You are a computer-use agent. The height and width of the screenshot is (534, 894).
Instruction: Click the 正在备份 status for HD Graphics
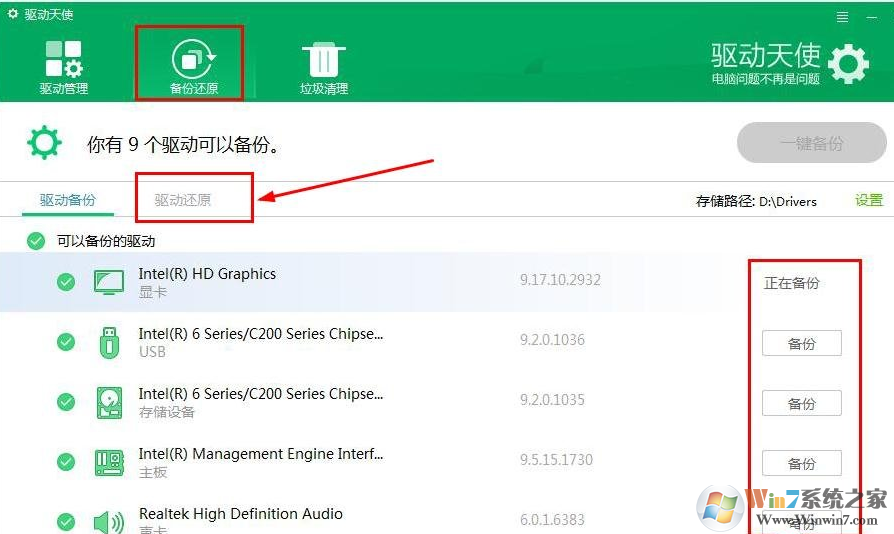[791, 283]
